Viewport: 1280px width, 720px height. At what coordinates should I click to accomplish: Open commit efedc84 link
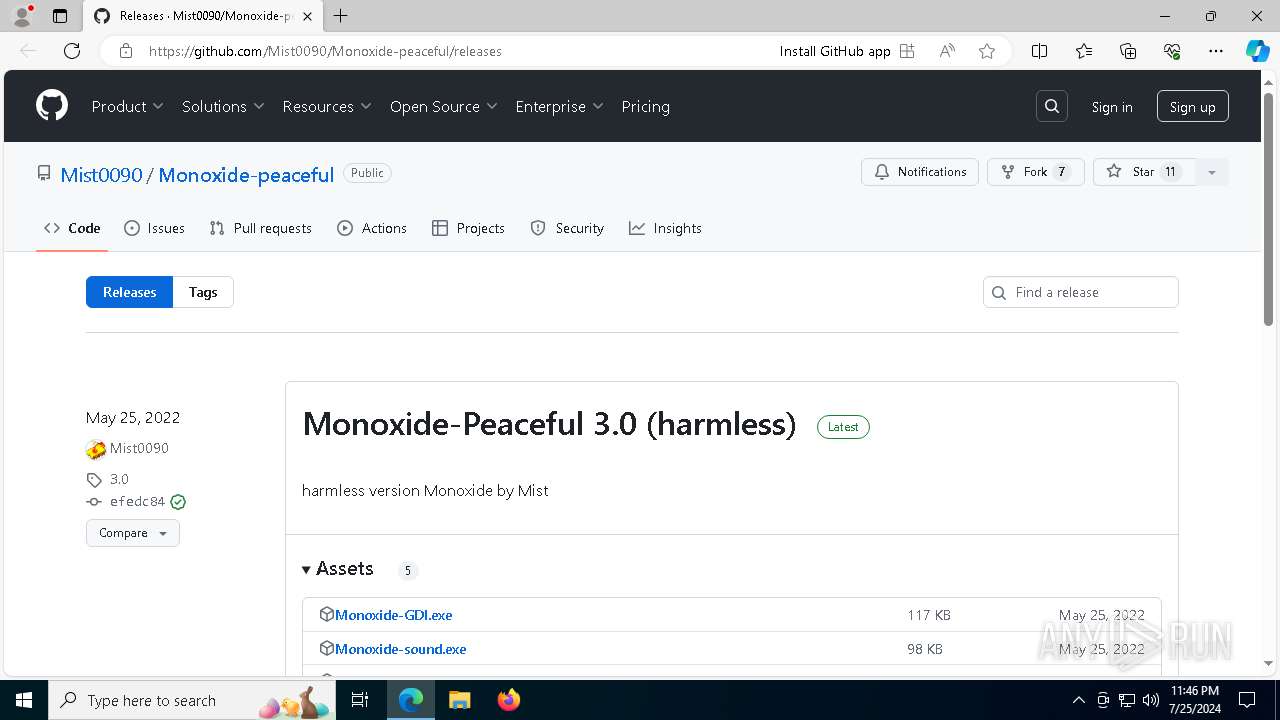pyautogui.click(x=137, y=502)
